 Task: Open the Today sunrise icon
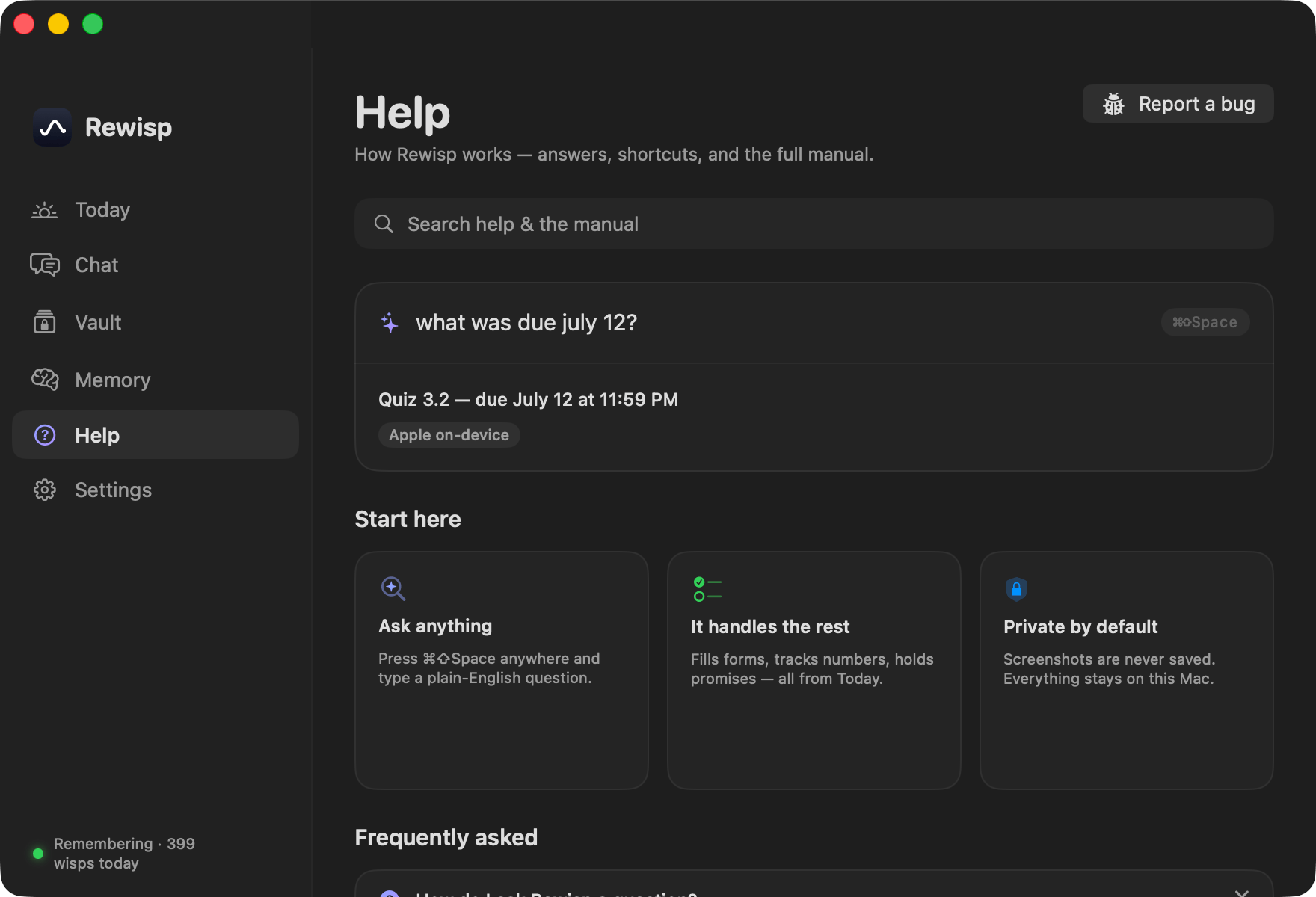(x=45, y=210)
